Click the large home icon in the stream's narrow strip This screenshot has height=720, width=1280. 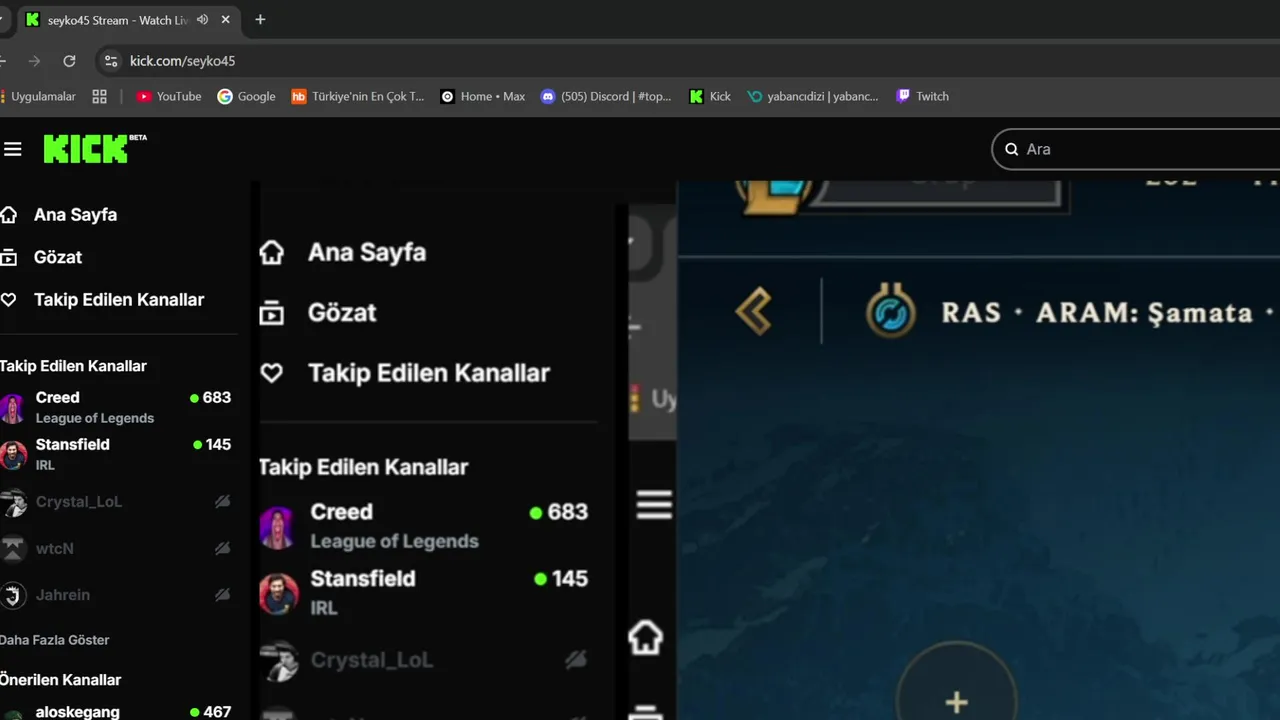[646, 636]
